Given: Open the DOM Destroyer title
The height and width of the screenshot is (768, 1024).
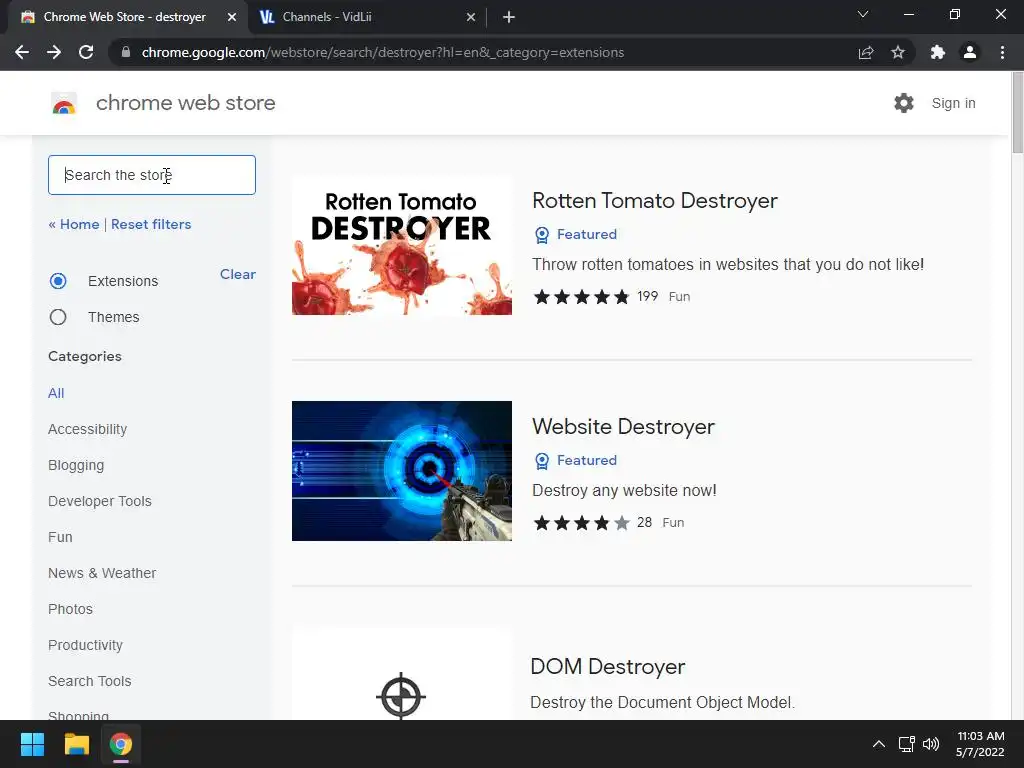Looking at the screenshot, I should coord(608,666).
